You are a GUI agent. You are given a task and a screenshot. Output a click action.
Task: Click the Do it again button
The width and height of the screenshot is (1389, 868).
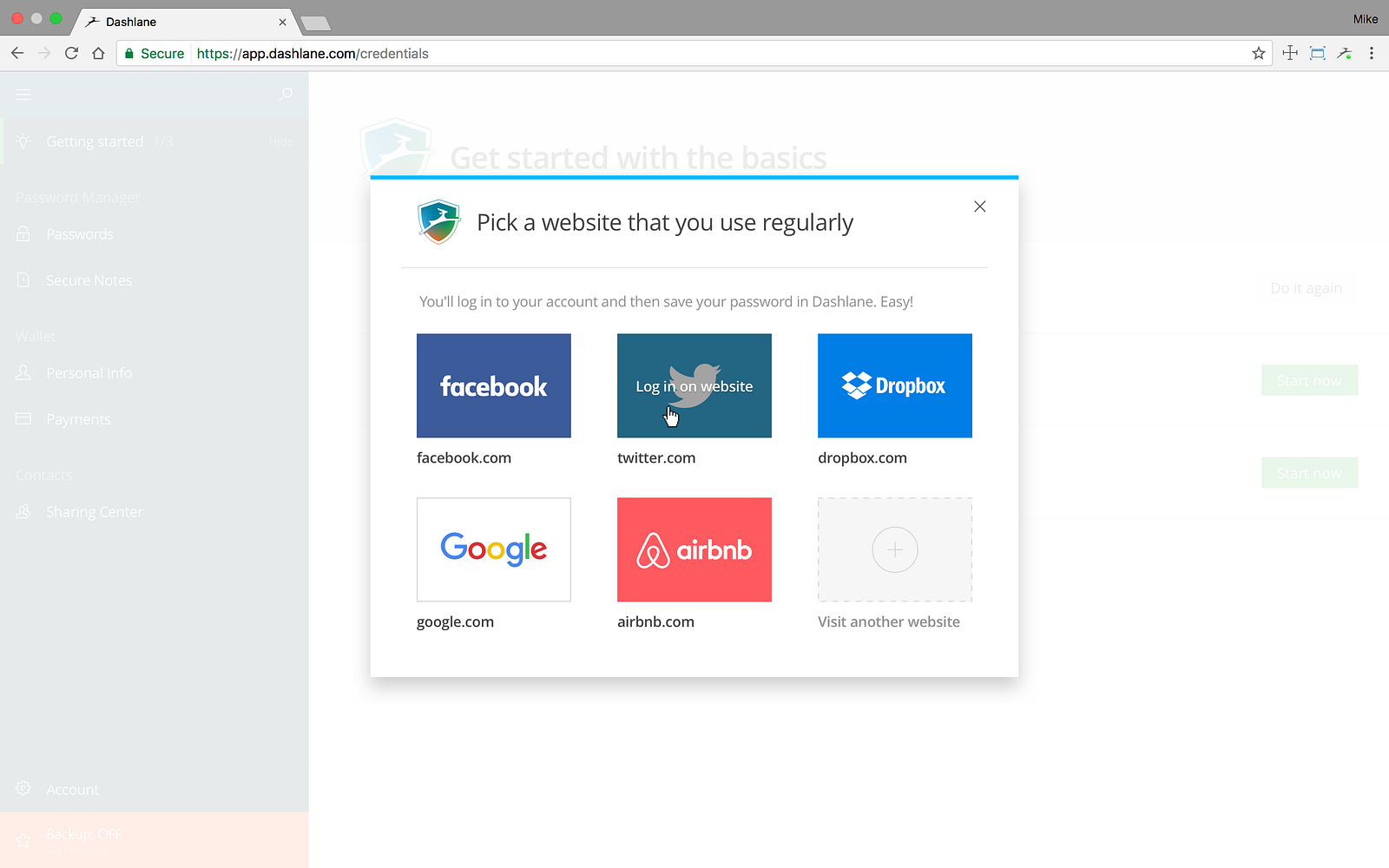(x=1307, y=288)
